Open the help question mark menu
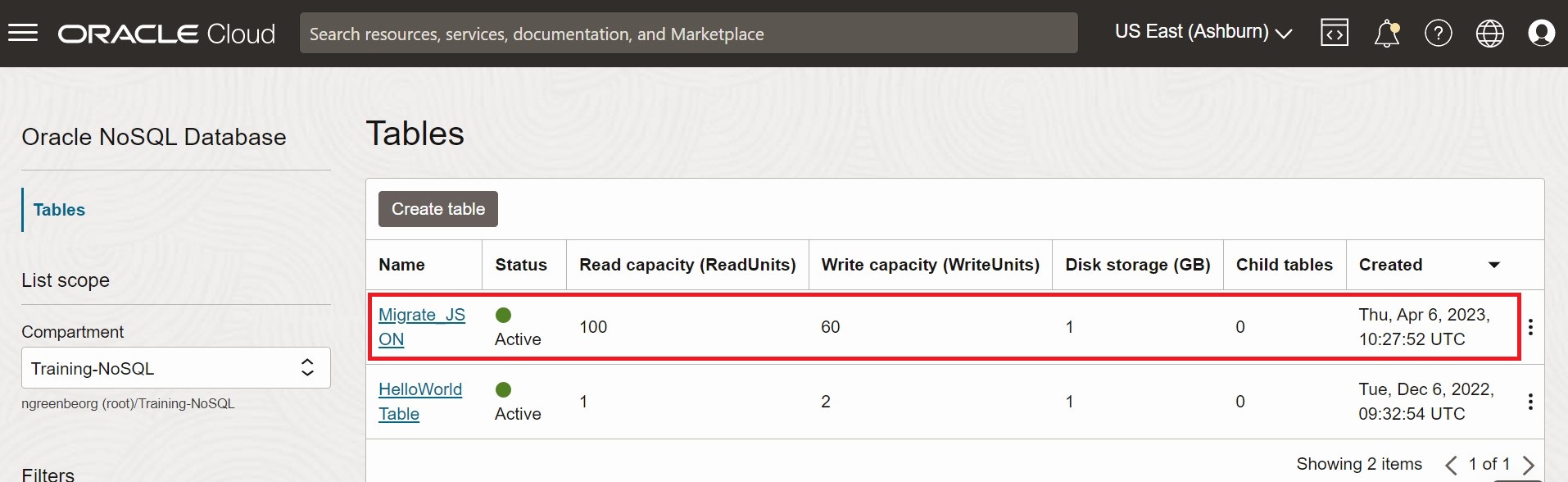This screenshot has width=1568, height=482. (1439, 33)
